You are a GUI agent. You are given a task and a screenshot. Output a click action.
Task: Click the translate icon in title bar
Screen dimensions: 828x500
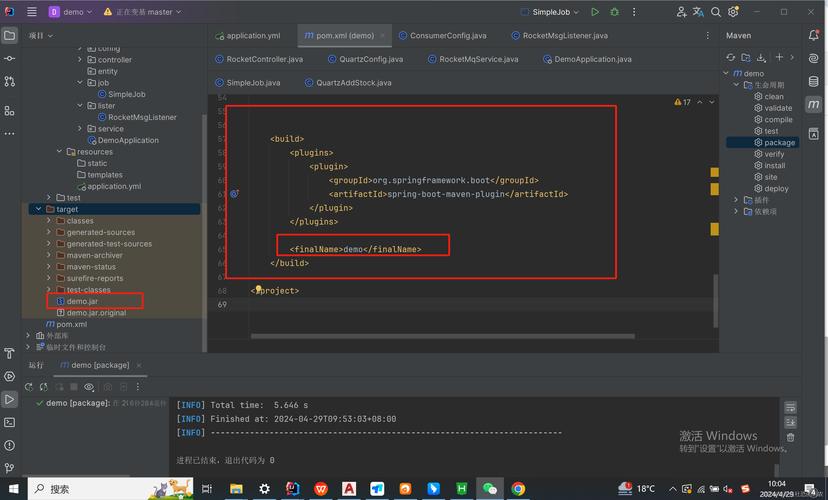click(698, 12)
